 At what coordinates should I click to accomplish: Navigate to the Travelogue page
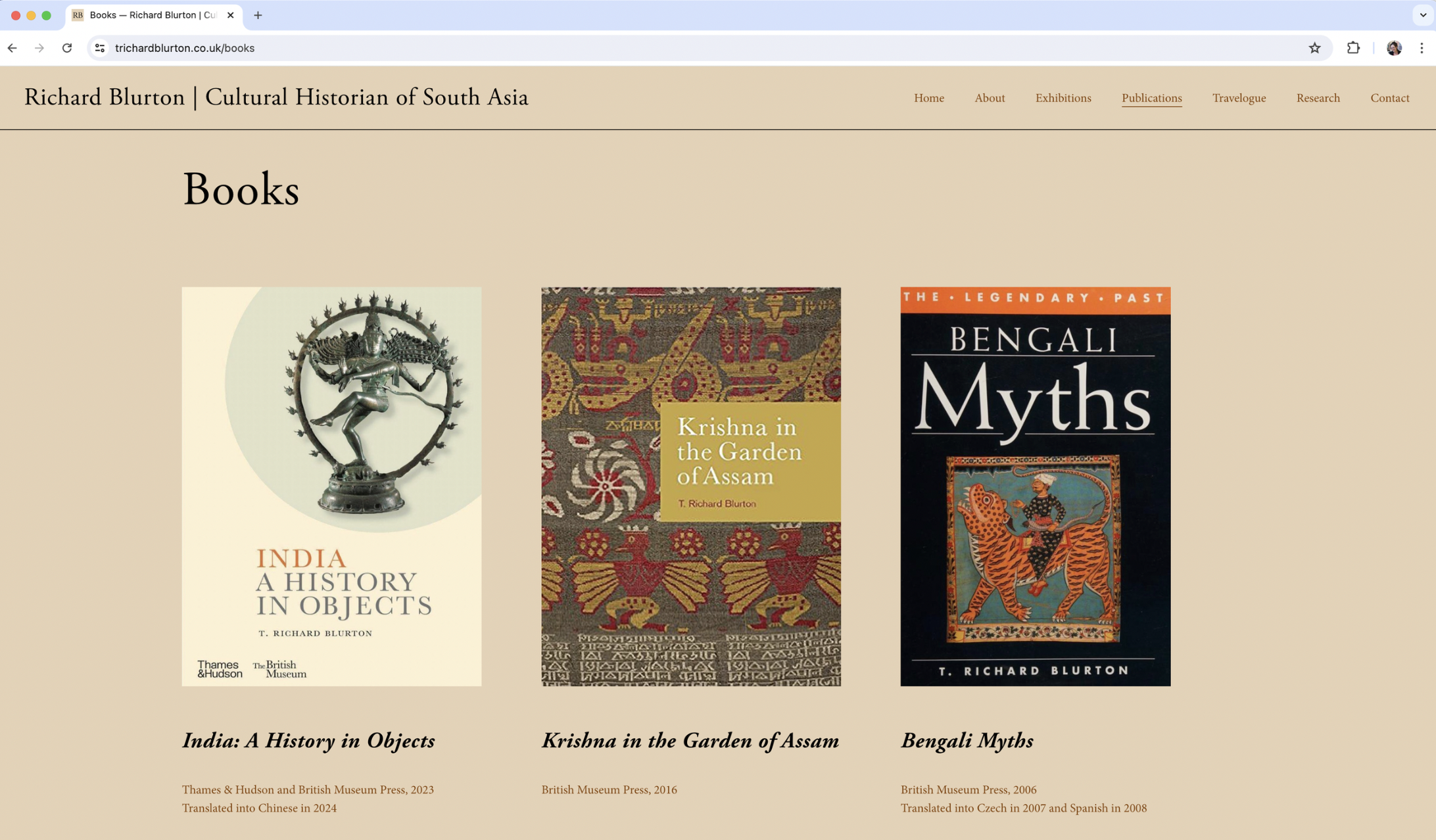pyautogui.click(x=1239, y=98)
